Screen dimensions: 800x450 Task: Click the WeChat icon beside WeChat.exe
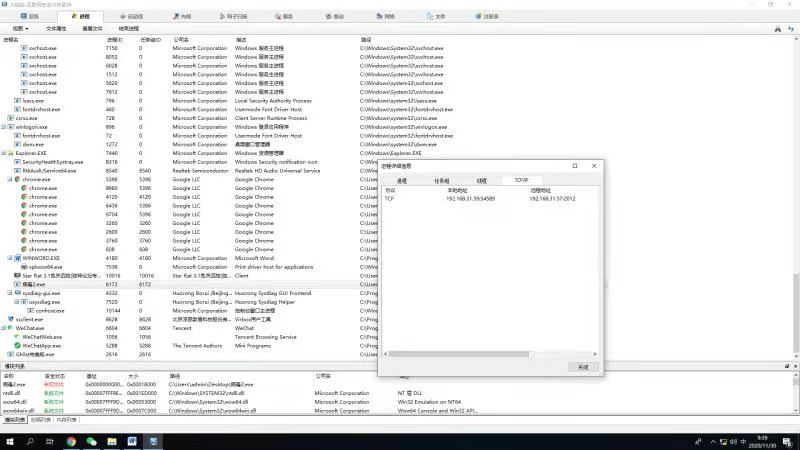point(11,328)
